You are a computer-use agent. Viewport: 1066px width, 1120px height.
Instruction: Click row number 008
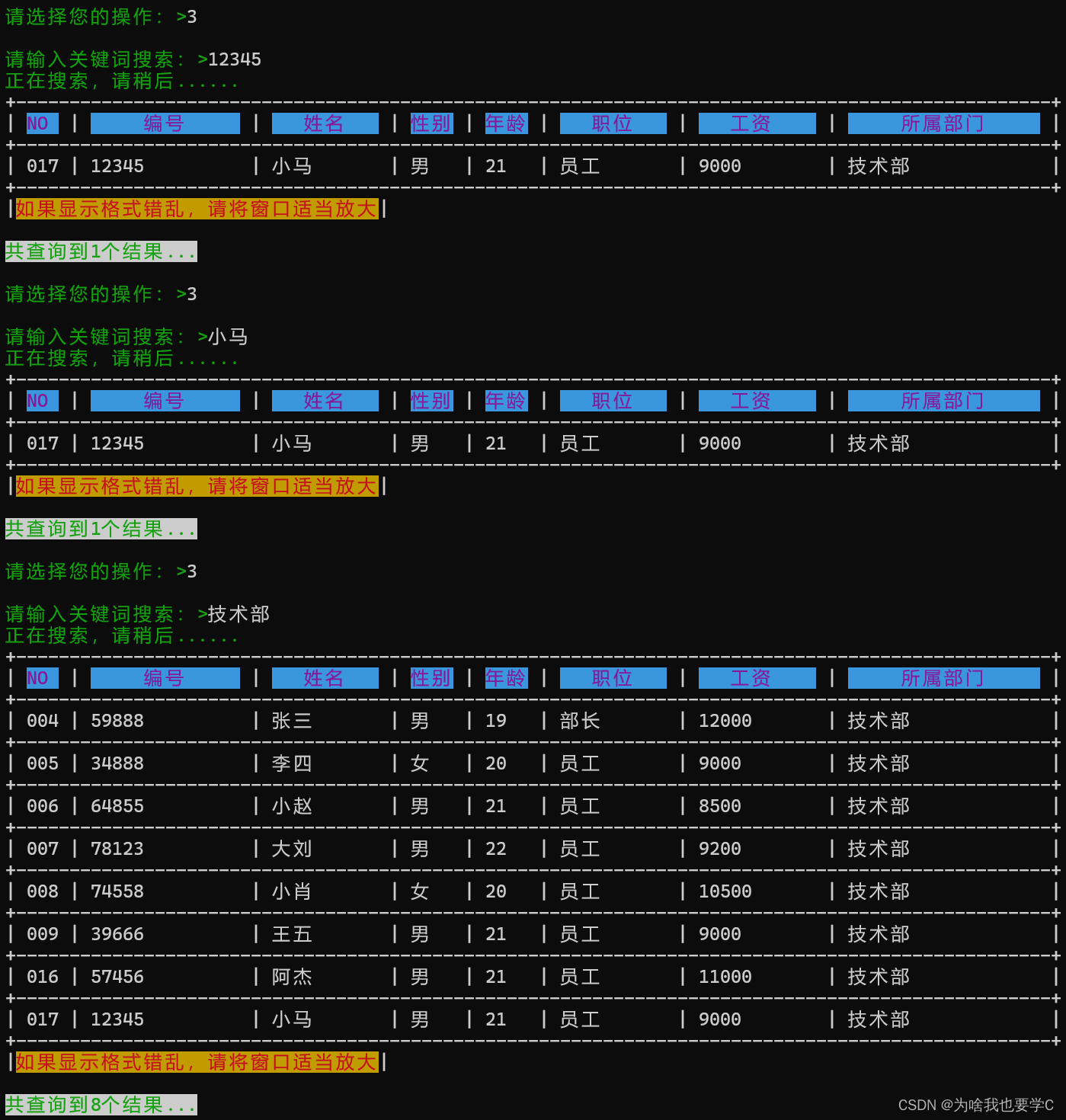(43, 891)
